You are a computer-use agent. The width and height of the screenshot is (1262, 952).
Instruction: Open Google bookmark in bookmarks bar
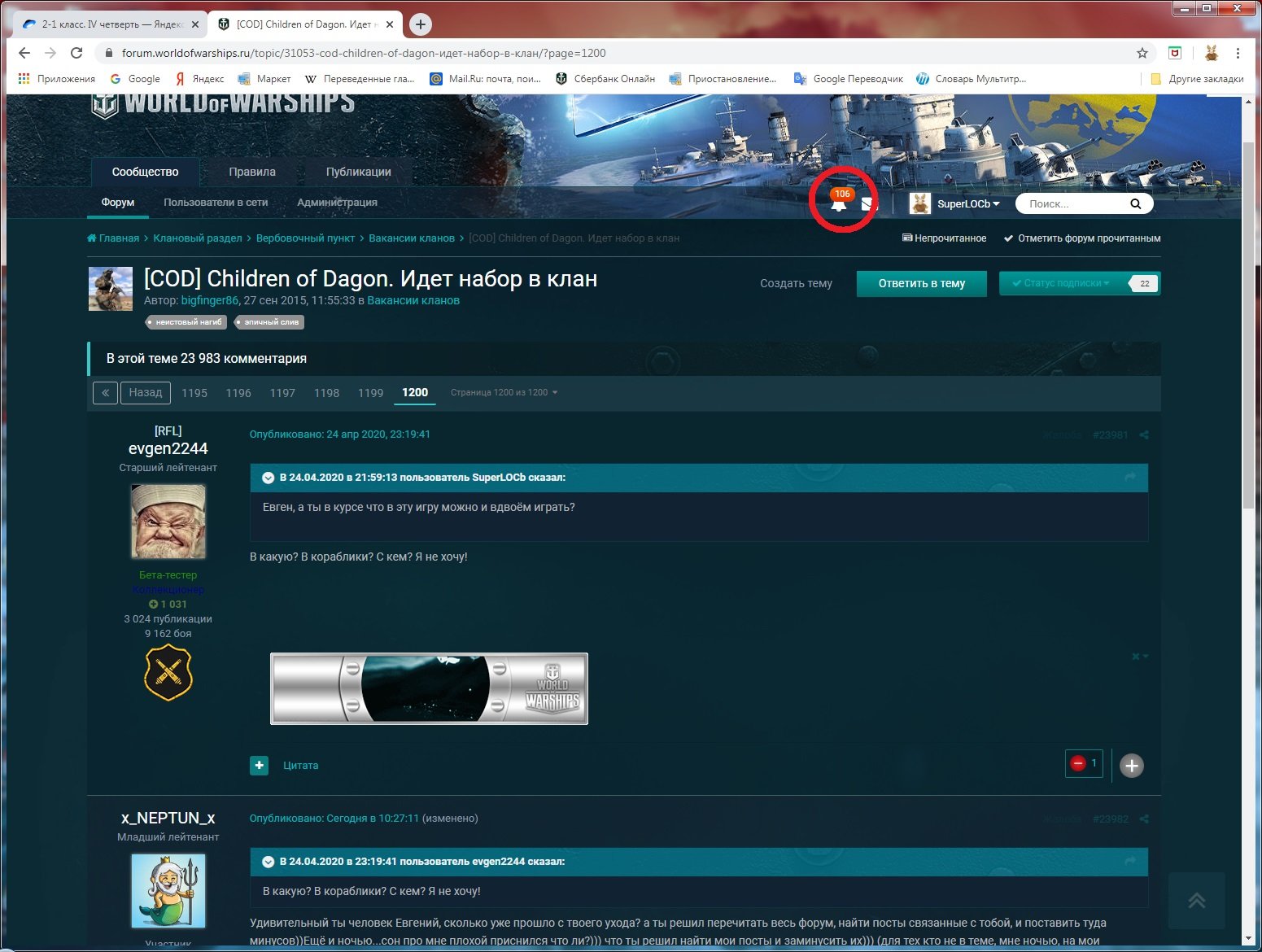click(x=135, y=79)
